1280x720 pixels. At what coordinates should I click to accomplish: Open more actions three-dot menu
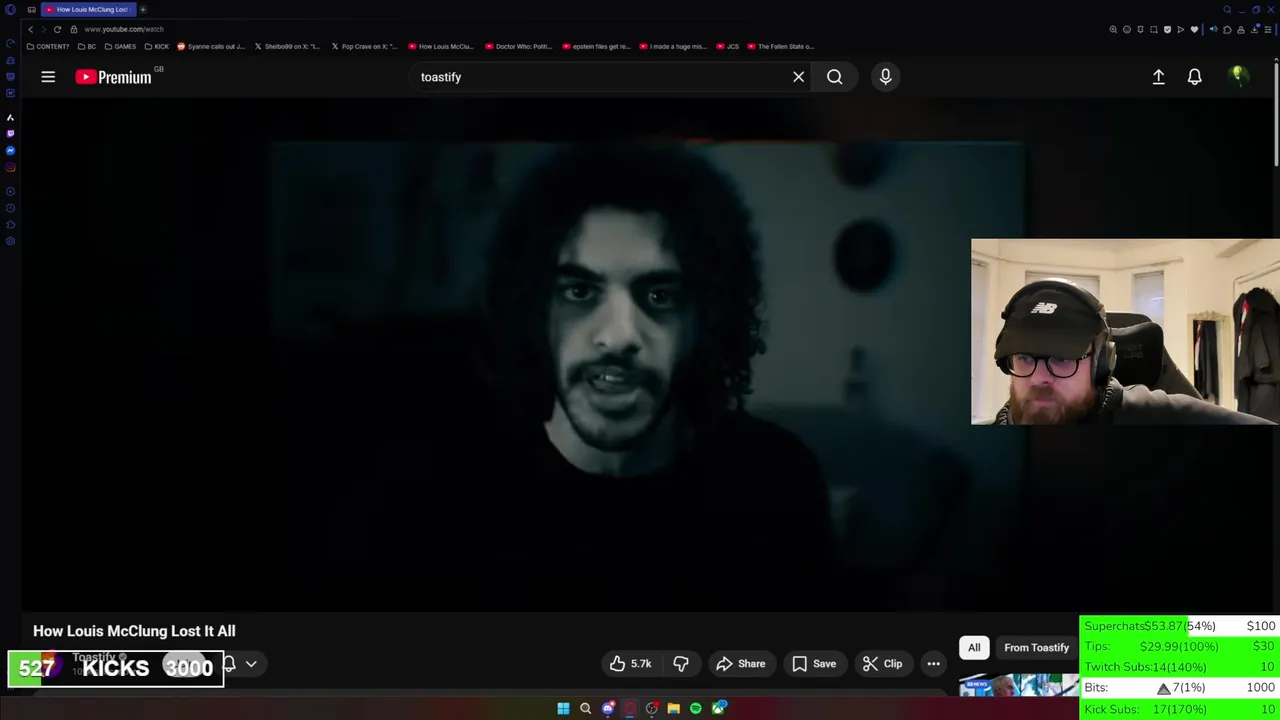933,664
